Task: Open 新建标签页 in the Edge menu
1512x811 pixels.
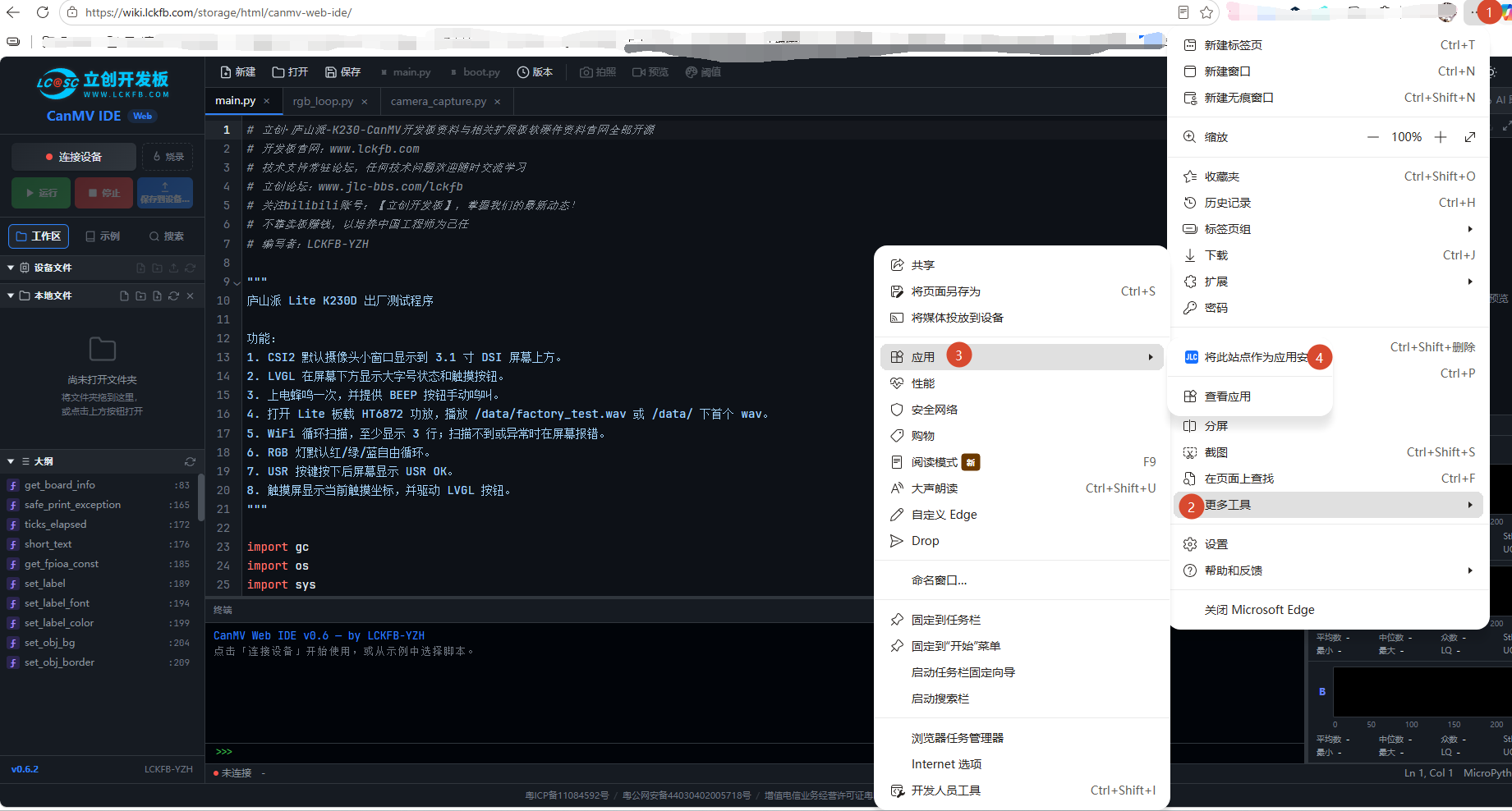Action: [1329, 45]
